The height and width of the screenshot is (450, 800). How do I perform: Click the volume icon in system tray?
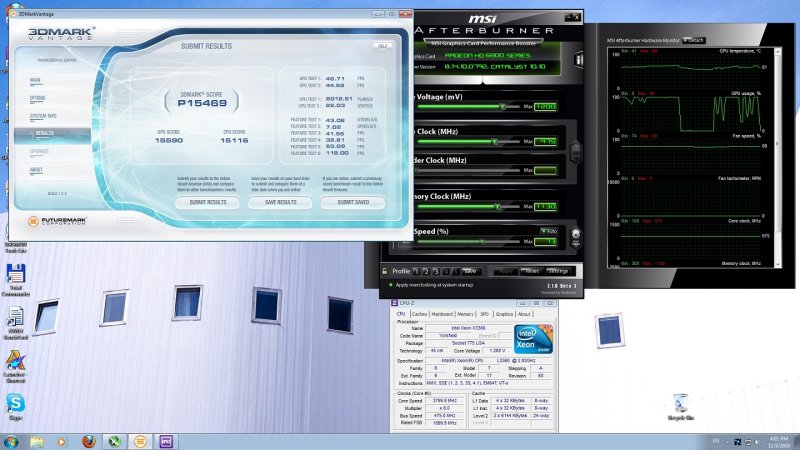coord(757,442)
